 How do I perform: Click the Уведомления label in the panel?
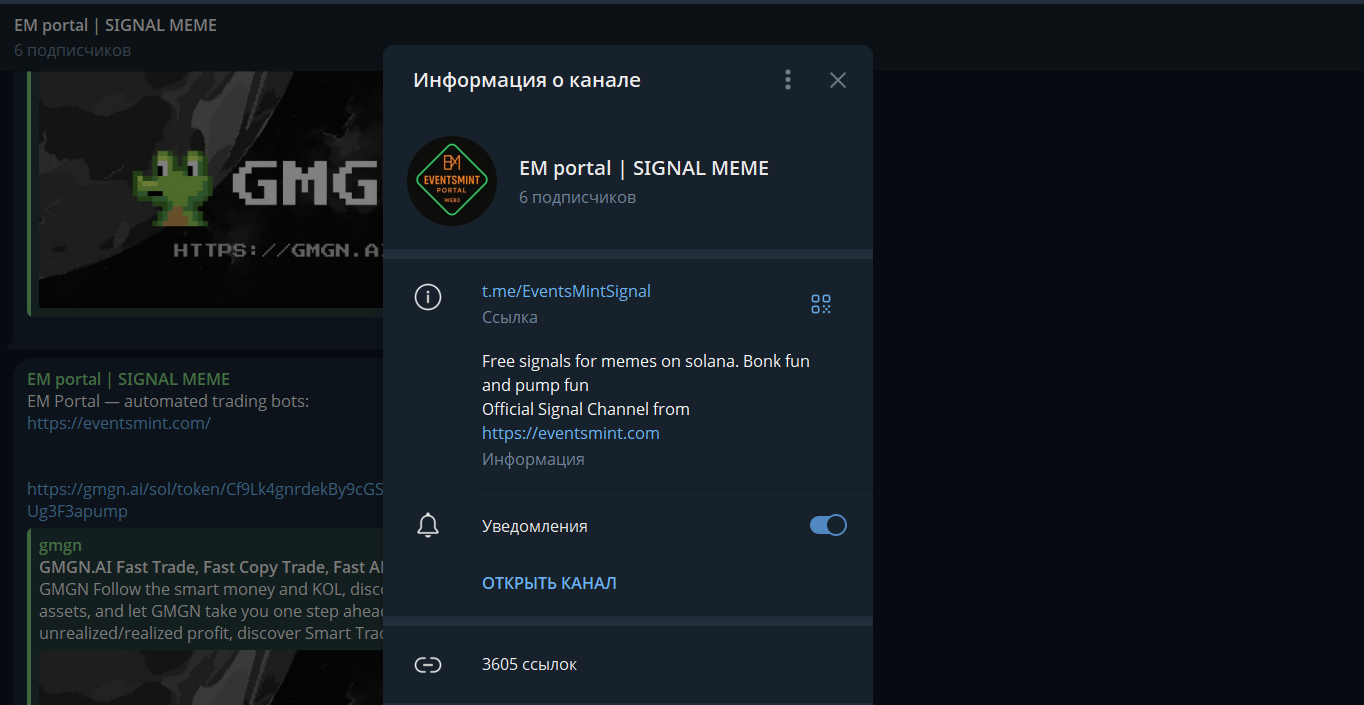click(x=534, y=526)
